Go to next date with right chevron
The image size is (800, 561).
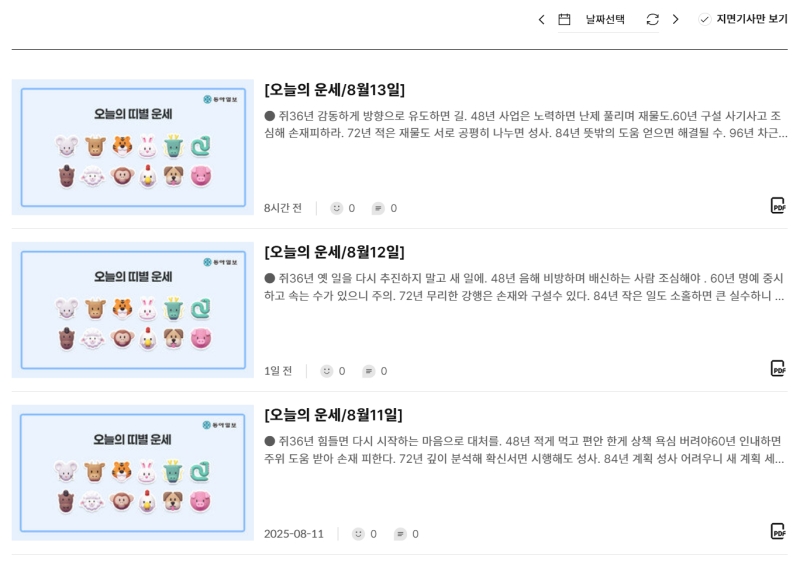tap(676, 19)
